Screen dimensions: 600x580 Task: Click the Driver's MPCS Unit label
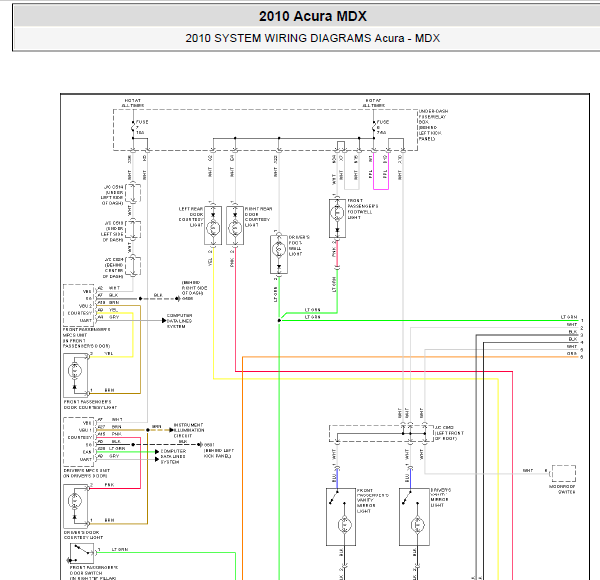coord(86,473)
